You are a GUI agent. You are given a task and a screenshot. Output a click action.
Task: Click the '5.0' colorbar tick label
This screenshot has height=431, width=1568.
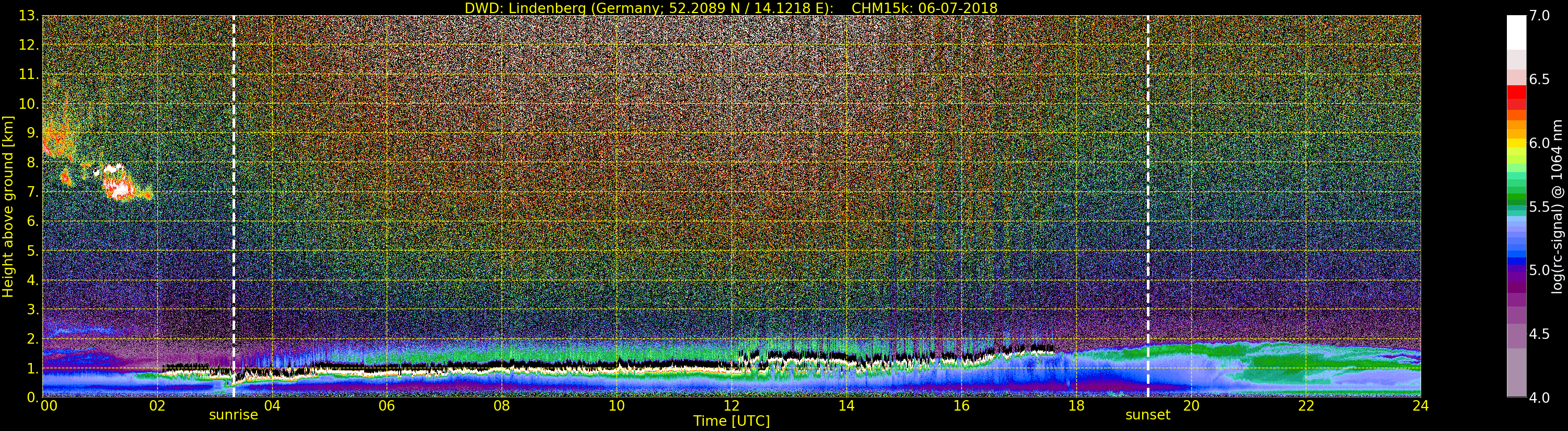point(1539,270)
